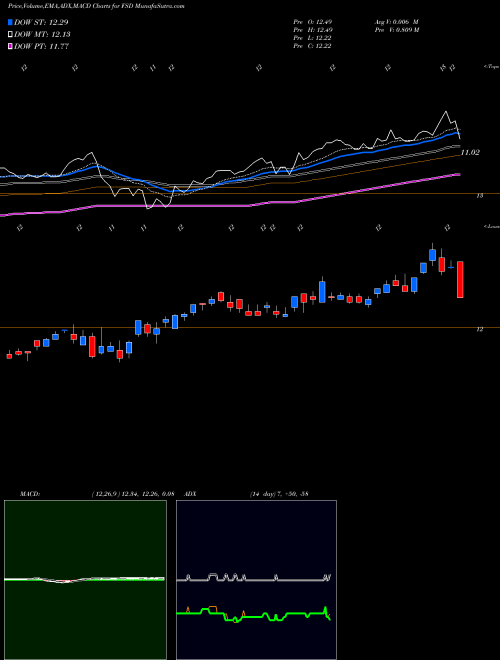The height and width of the screenshot is (660, 500).
Task: Select the 'DOW PT: 11.77' legend label
Action: [41, 46]
